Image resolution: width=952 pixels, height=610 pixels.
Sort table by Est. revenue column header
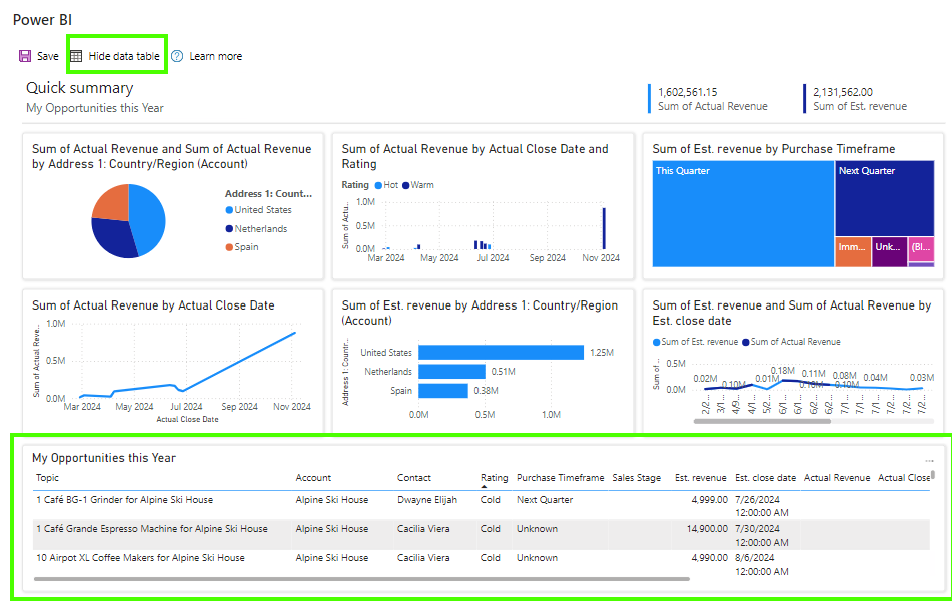point(700,478)
